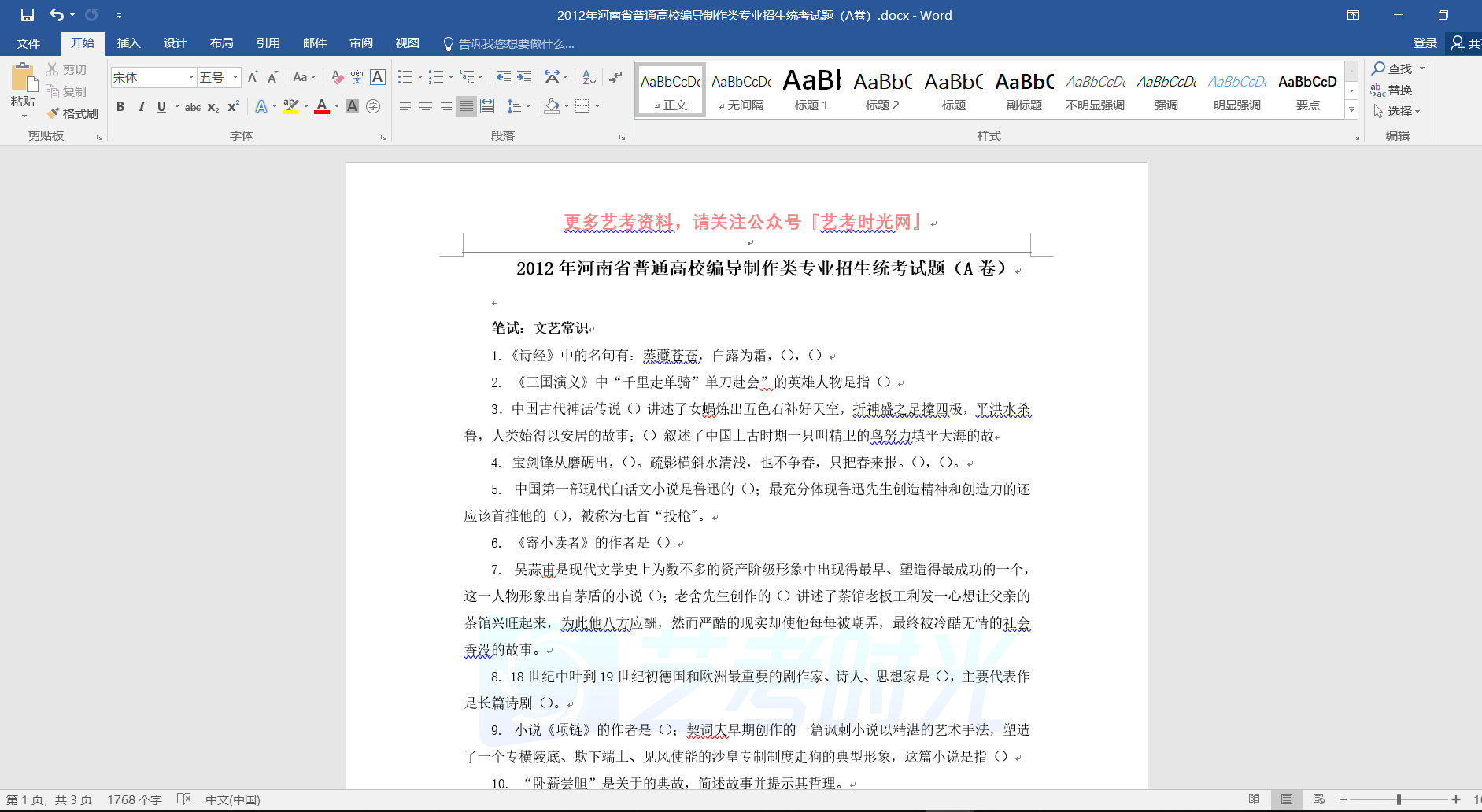The height and width of the screenshot is (812, 1482).
Task: Toggle Italic formatting
Action: pyautogui.click(x=141, y=106)
